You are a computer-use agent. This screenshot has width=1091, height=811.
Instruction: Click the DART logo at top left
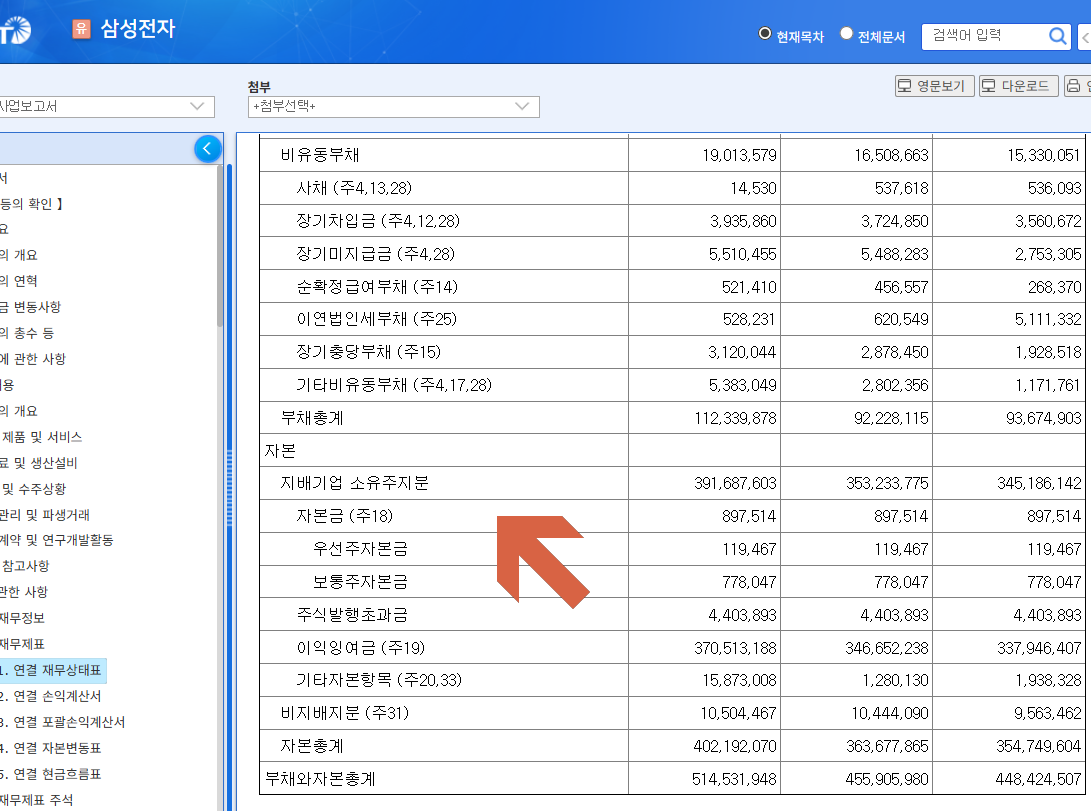point(15,30)
